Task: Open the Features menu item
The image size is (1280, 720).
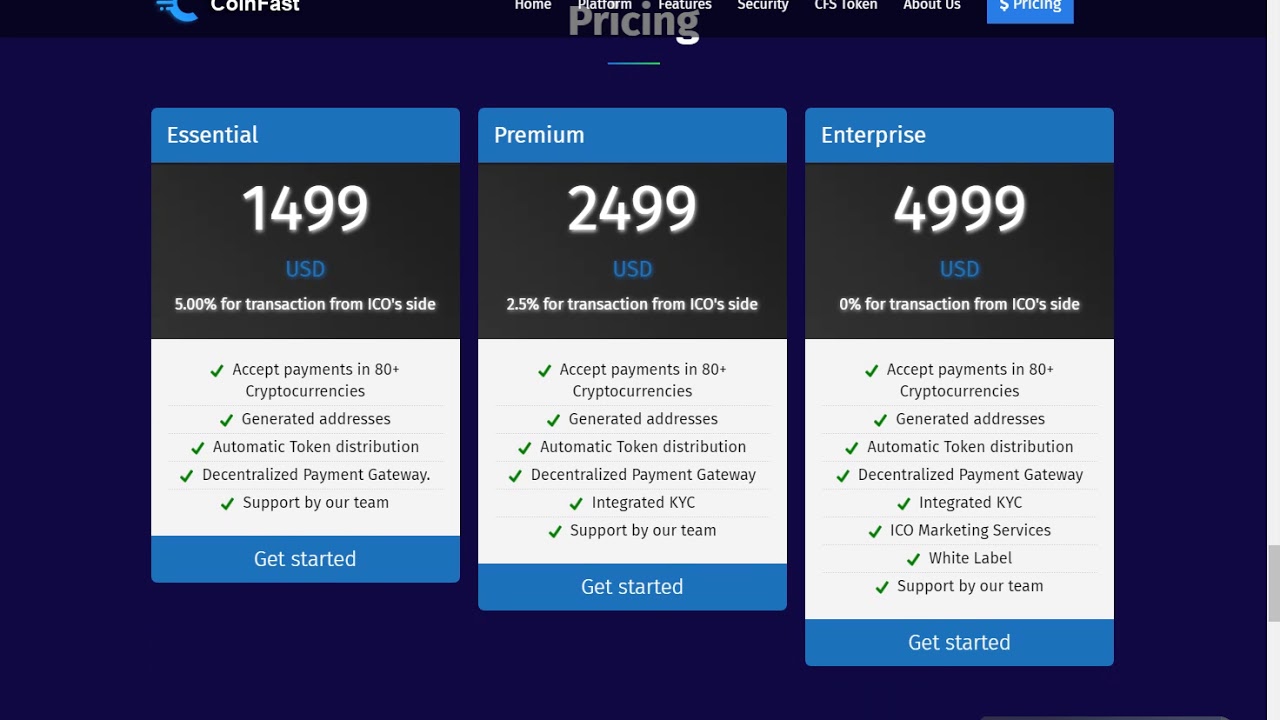Action: (x=685, y=6)
